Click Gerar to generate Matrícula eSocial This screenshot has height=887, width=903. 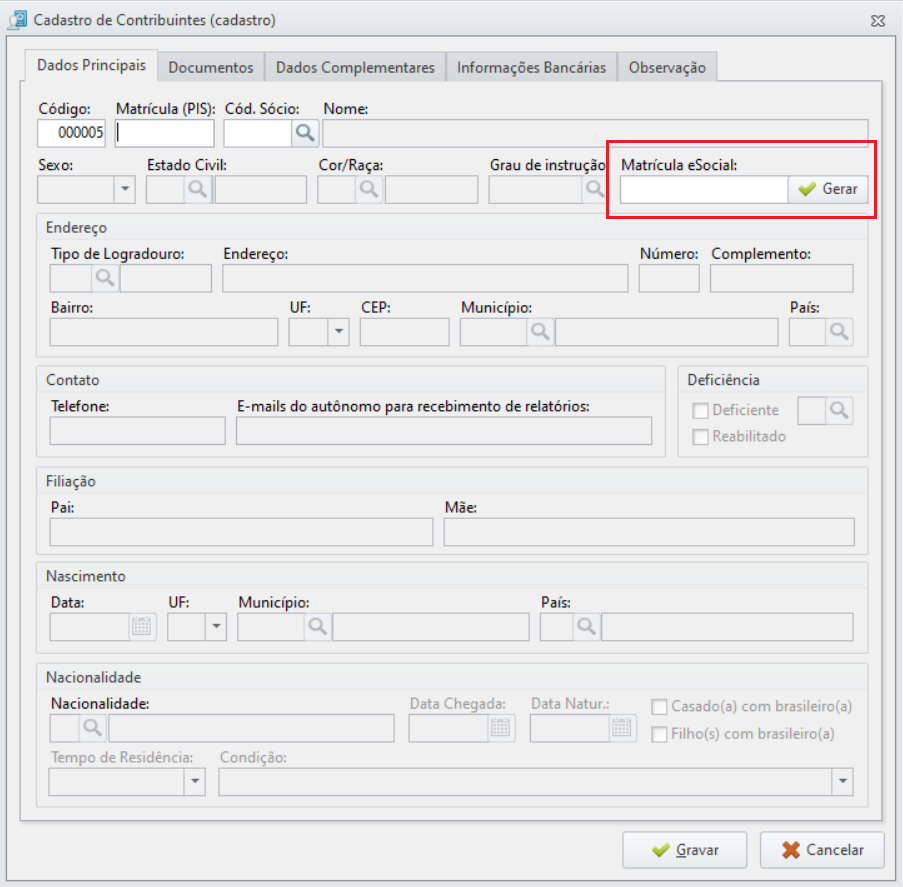tap(828, 189)
